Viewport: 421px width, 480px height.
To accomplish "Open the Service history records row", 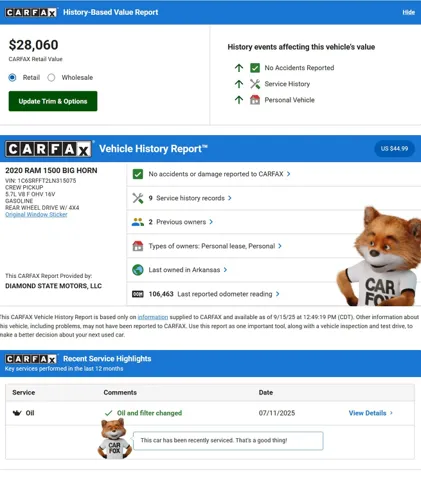I will click(273, 198).
